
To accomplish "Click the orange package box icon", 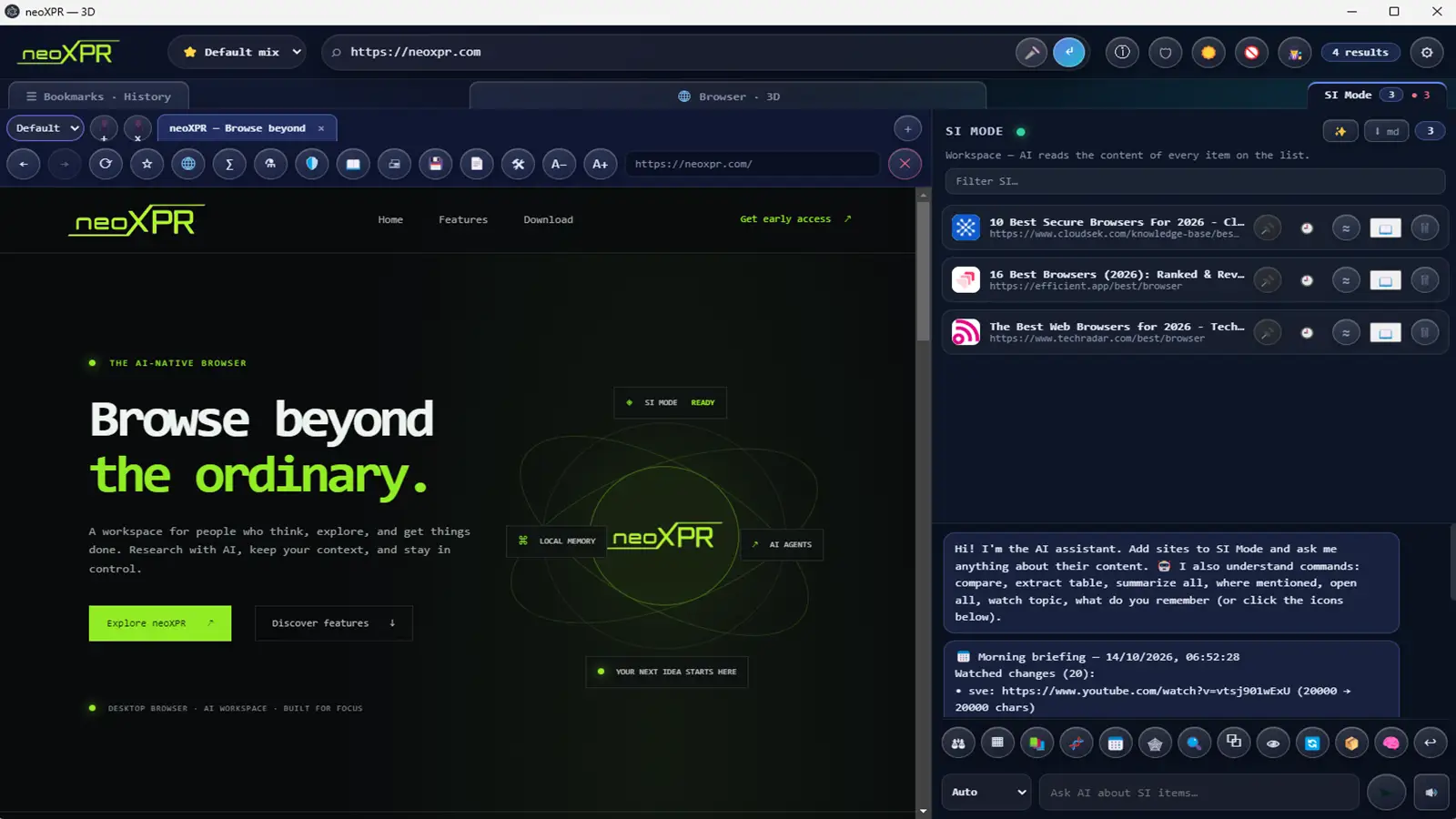I will tap(1351, 743).
